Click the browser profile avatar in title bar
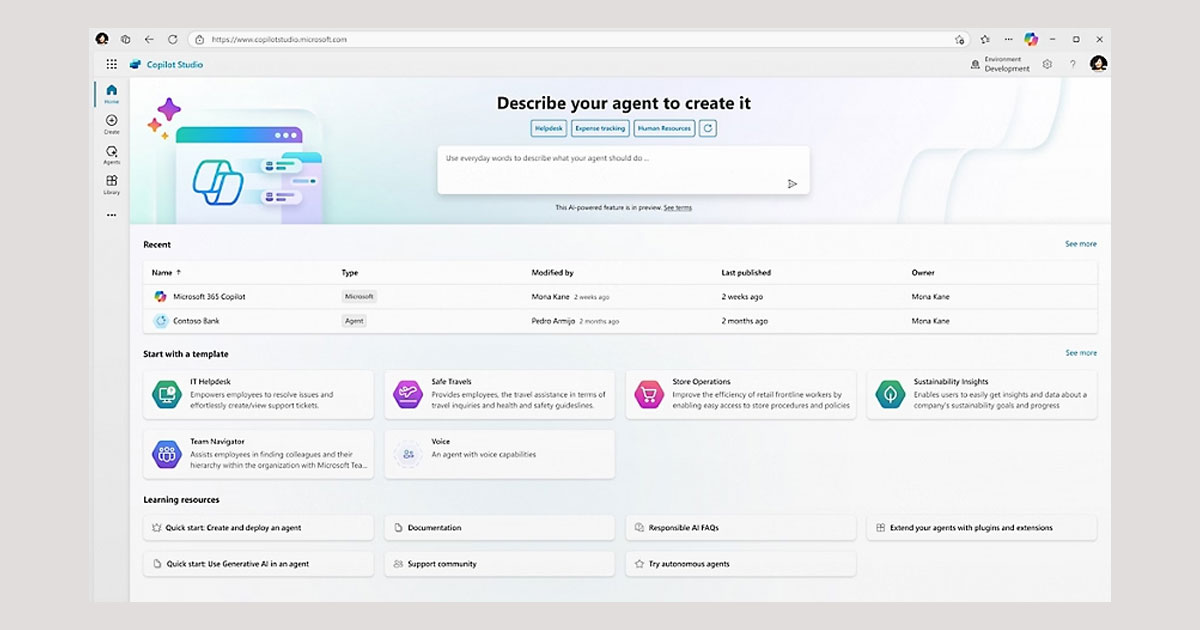 pos(102,39)
